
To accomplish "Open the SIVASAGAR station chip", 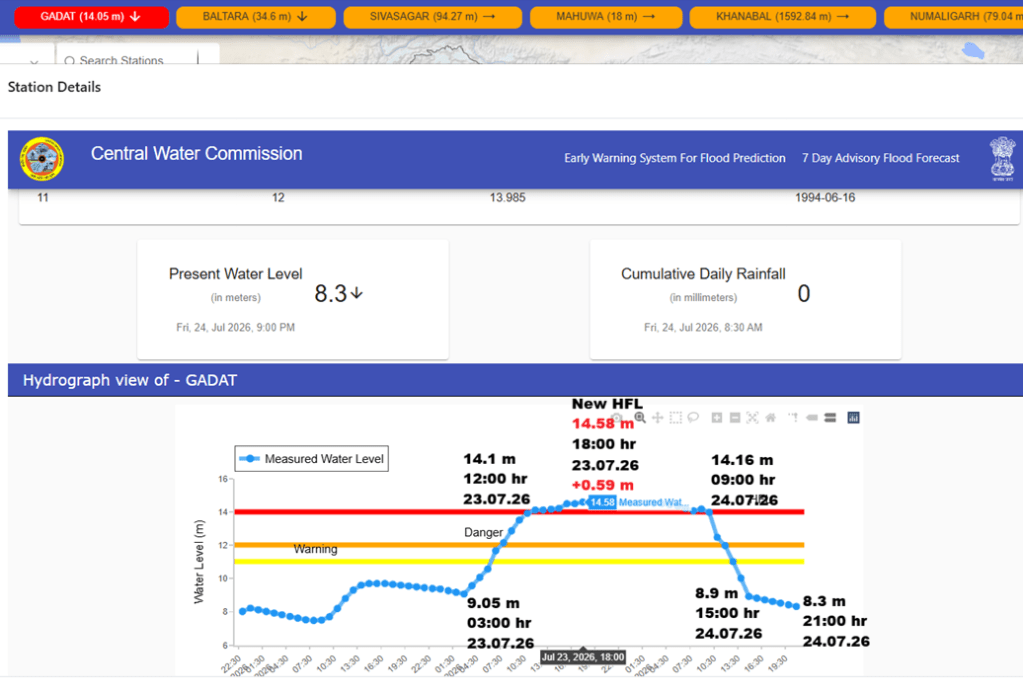I will coord(433,17).
